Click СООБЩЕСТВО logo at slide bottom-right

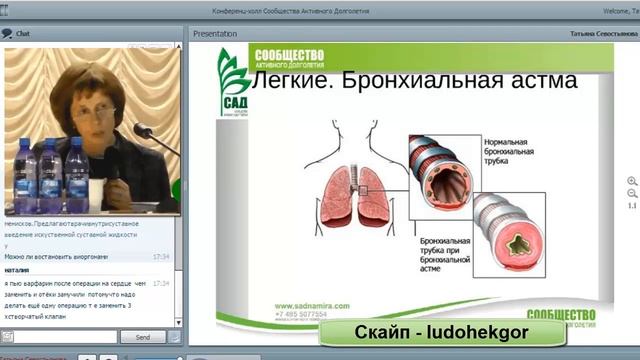[x=561, y=318]
